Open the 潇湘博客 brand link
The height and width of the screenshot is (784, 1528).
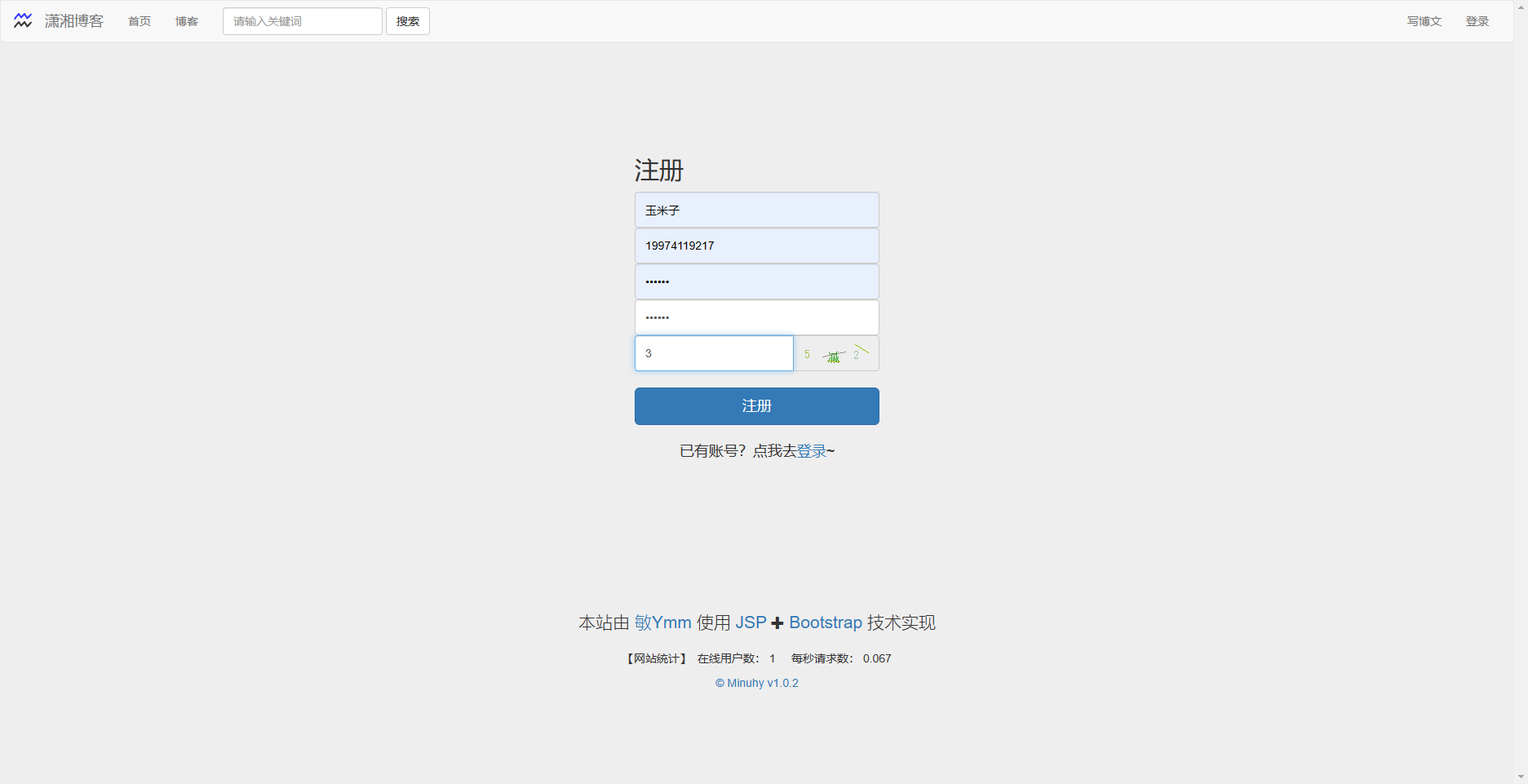[74, 21]
